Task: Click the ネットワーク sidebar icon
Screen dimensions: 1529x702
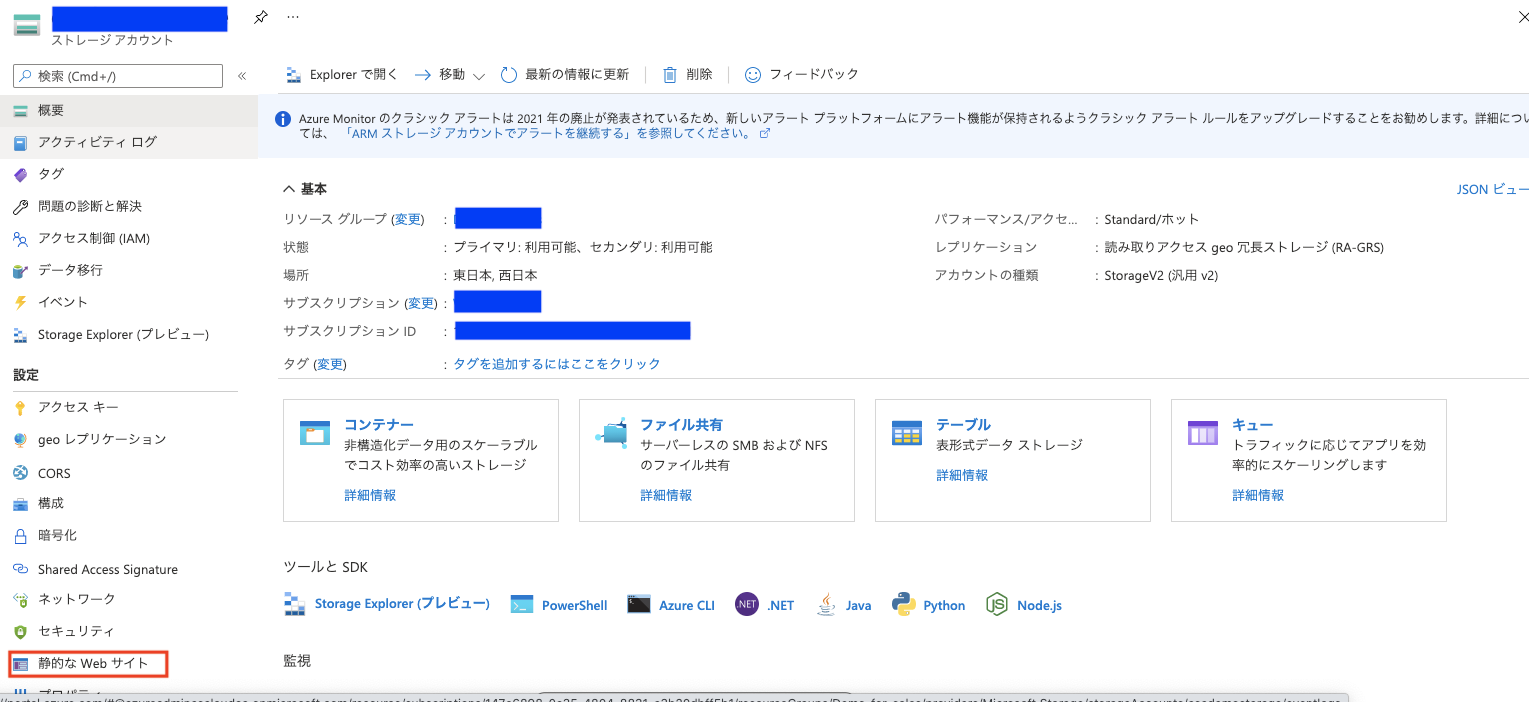Action: pyautogui.click(x=20, y=599)
